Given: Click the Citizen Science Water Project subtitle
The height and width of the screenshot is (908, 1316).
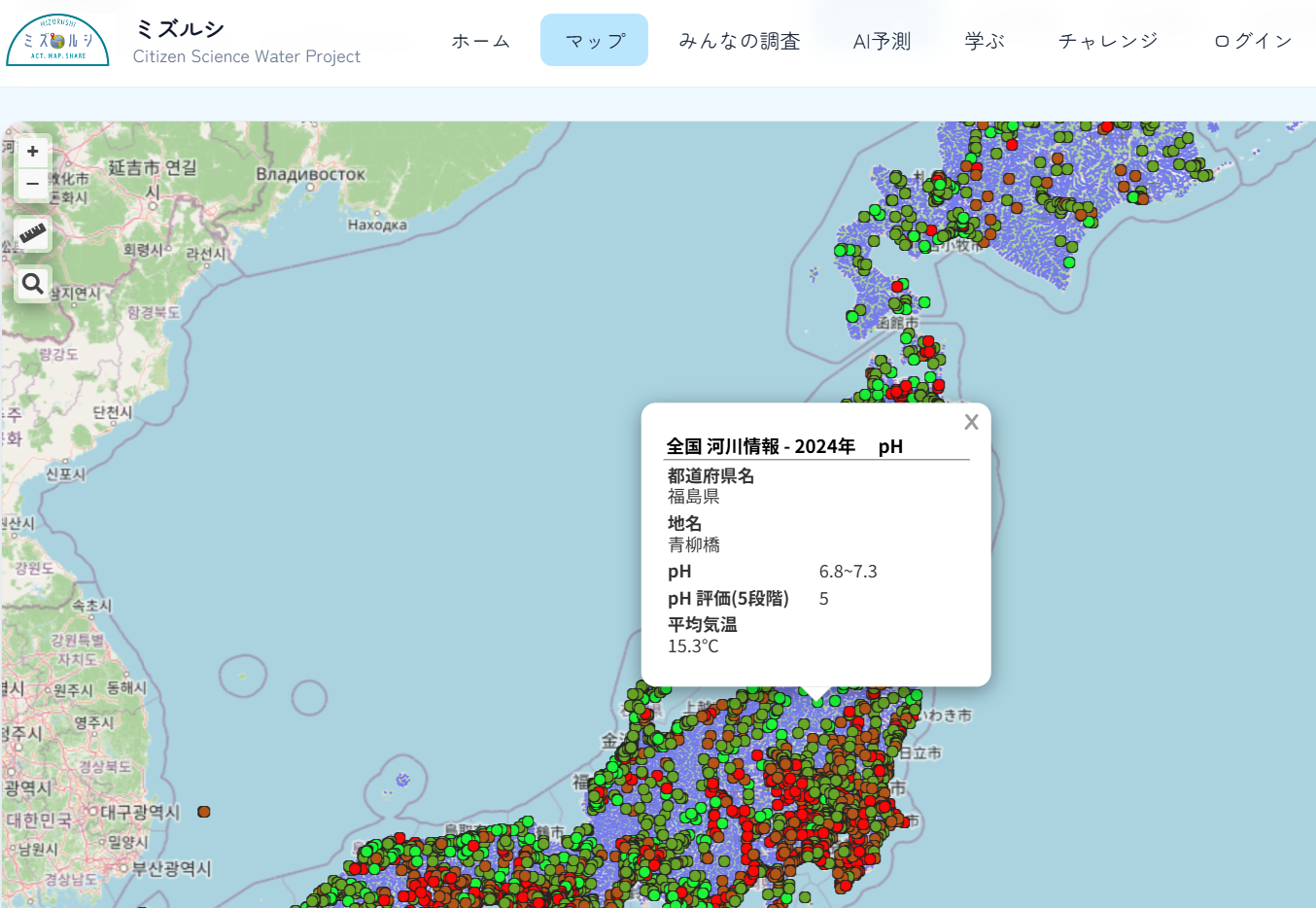Looking at the screenshot, I should (x=247, y=56).
